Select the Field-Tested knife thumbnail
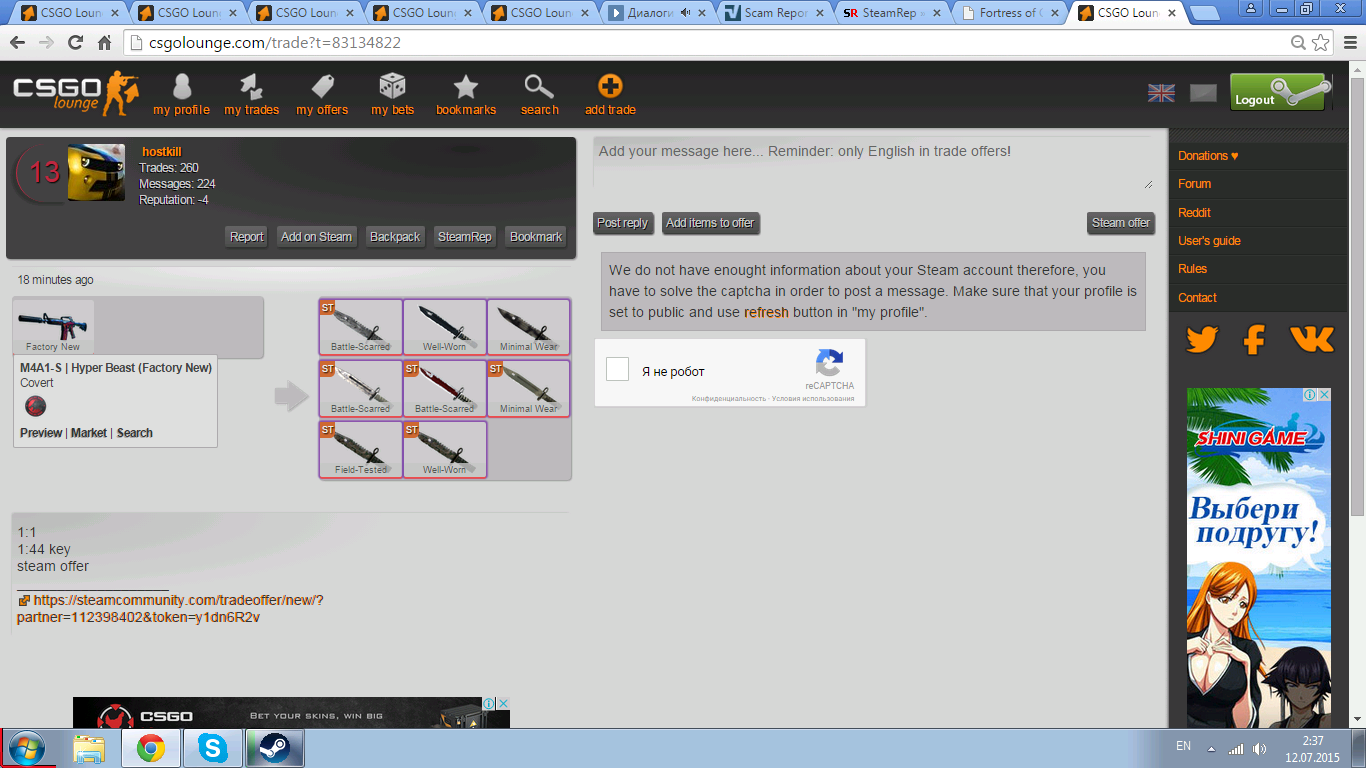1366x768 pixels. (361, 450)
